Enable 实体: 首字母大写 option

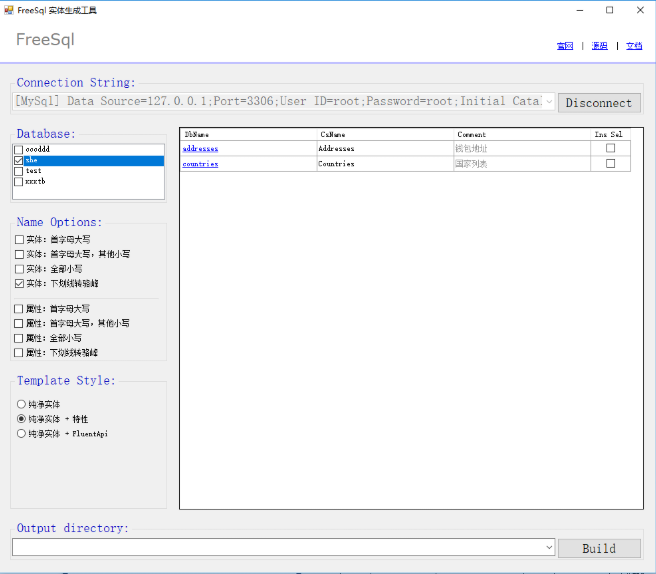19,239
